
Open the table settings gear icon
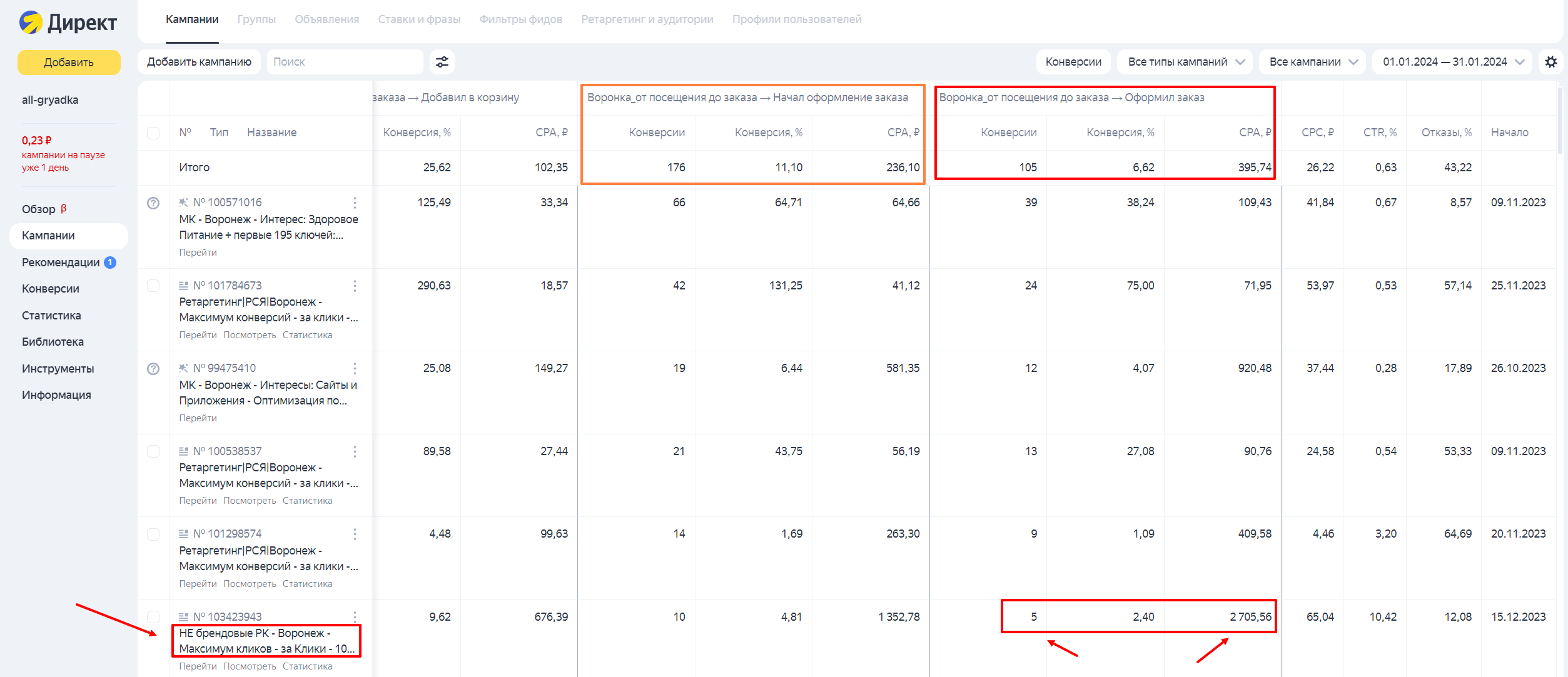coord(1550,62)
